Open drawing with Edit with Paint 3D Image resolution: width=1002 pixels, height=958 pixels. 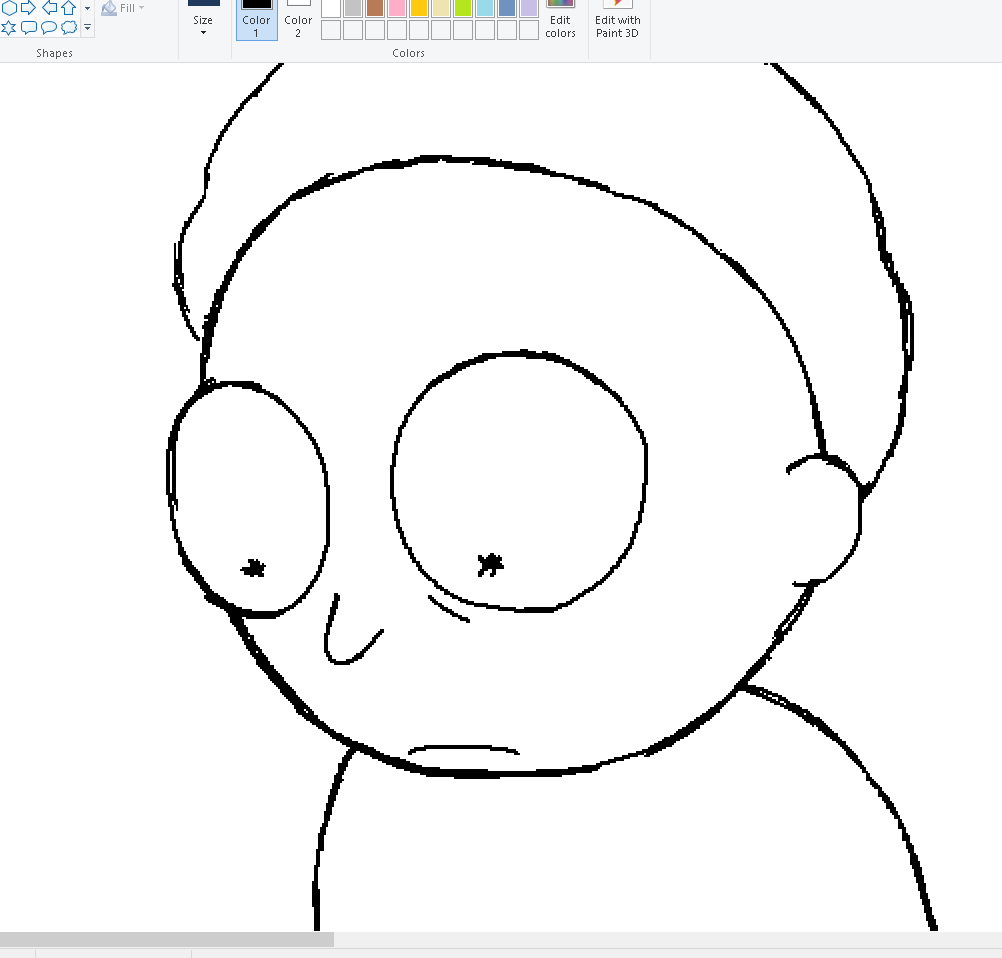[x=617, y=20]
